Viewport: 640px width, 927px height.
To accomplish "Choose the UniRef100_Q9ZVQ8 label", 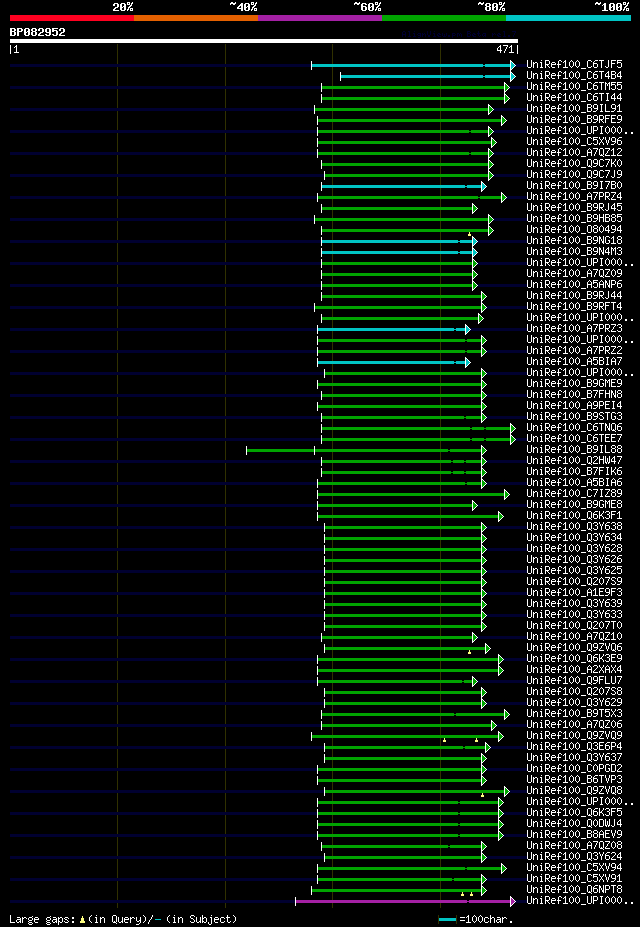I will click(574, 792).
